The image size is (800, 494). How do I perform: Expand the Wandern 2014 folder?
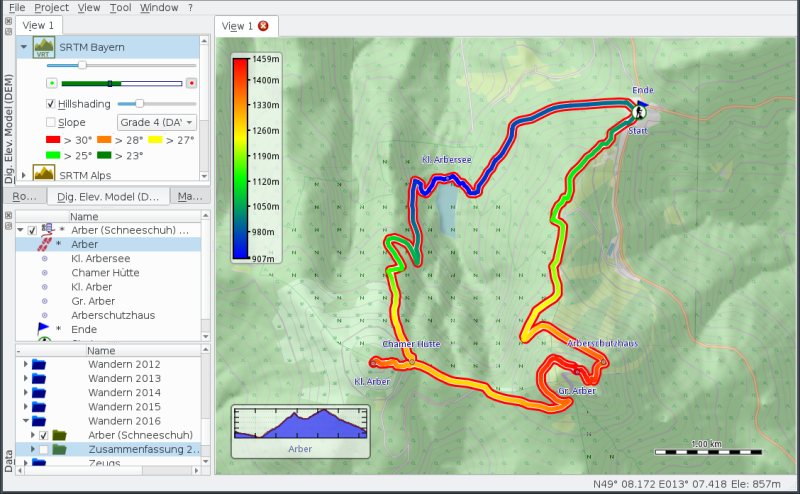click(26, 392)
